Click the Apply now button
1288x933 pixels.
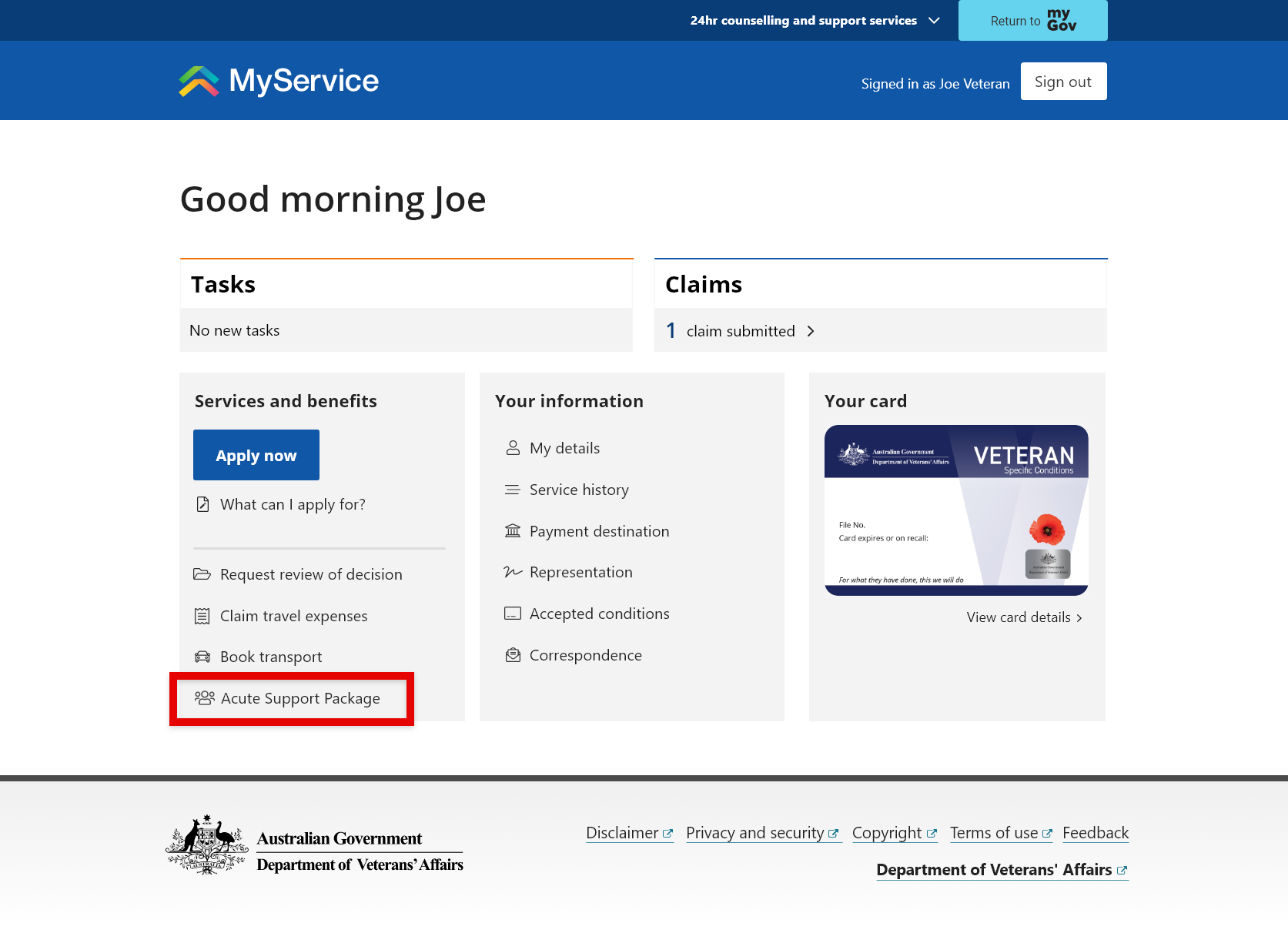point(256,455)
